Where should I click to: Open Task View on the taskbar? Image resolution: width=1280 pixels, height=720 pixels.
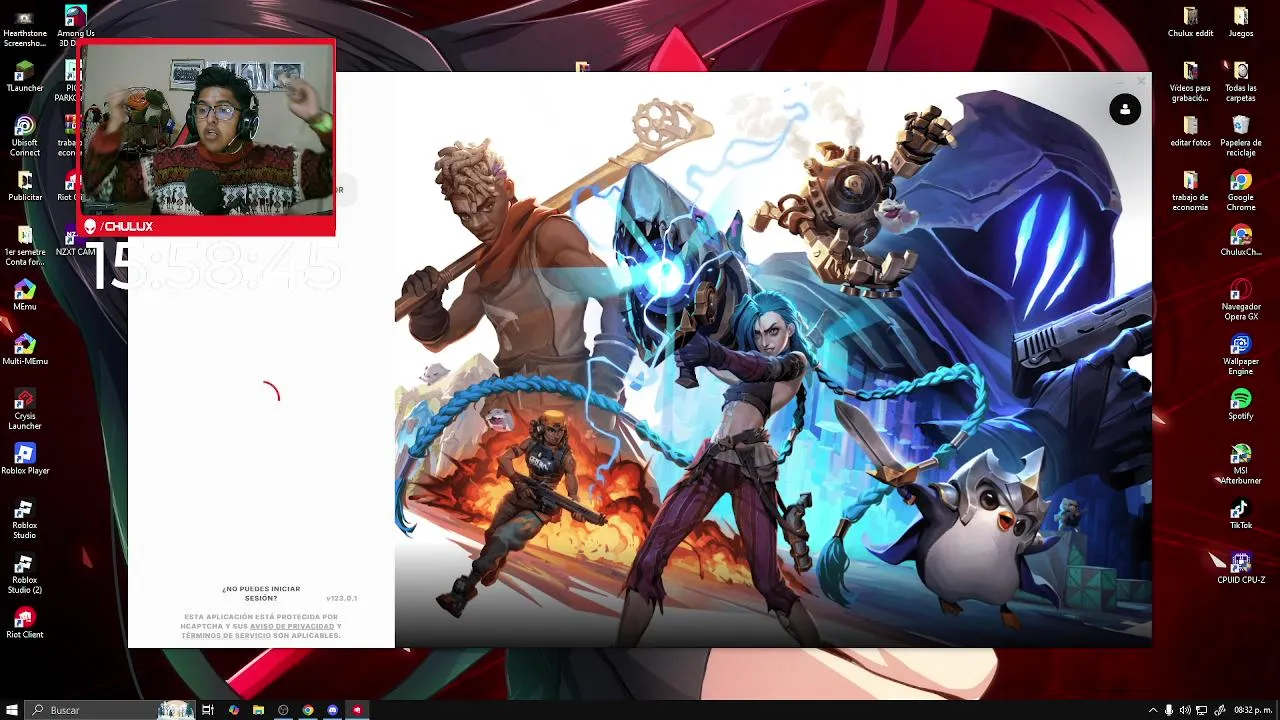click(x=208, y=710)
